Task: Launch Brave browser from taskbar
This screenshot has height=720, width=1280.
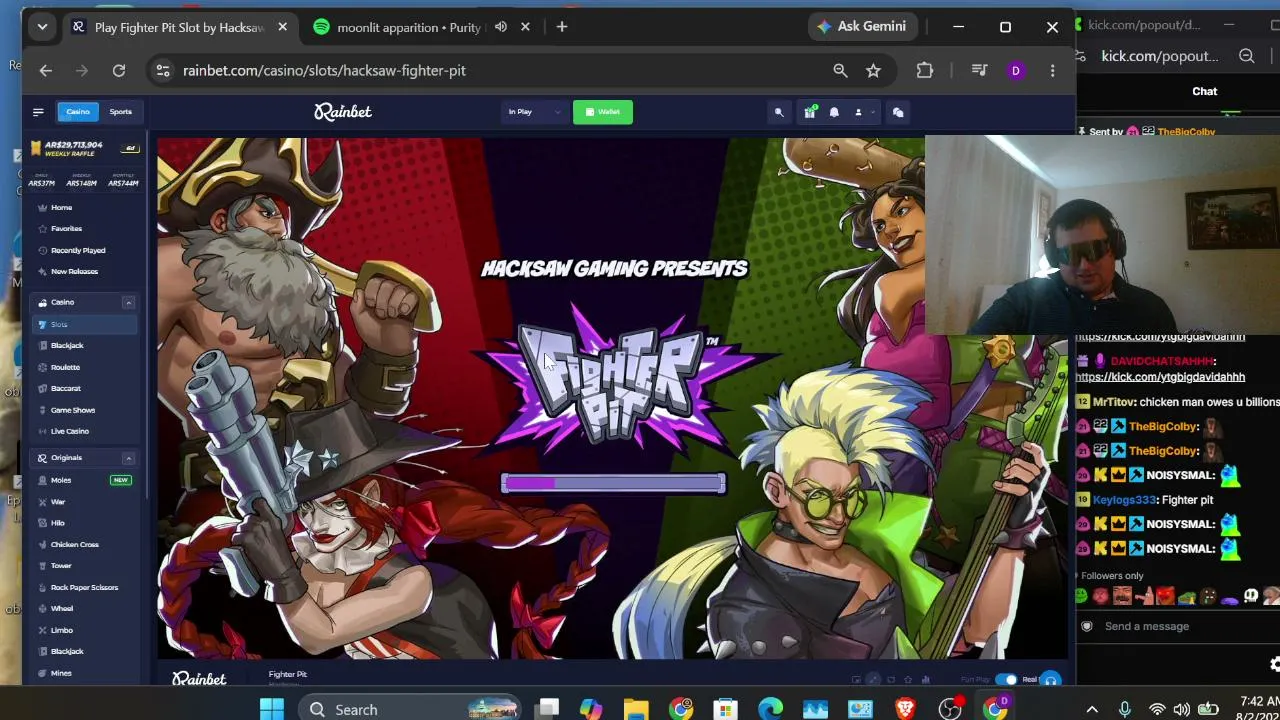Action: pyautogui.click(x=905, y=709)
